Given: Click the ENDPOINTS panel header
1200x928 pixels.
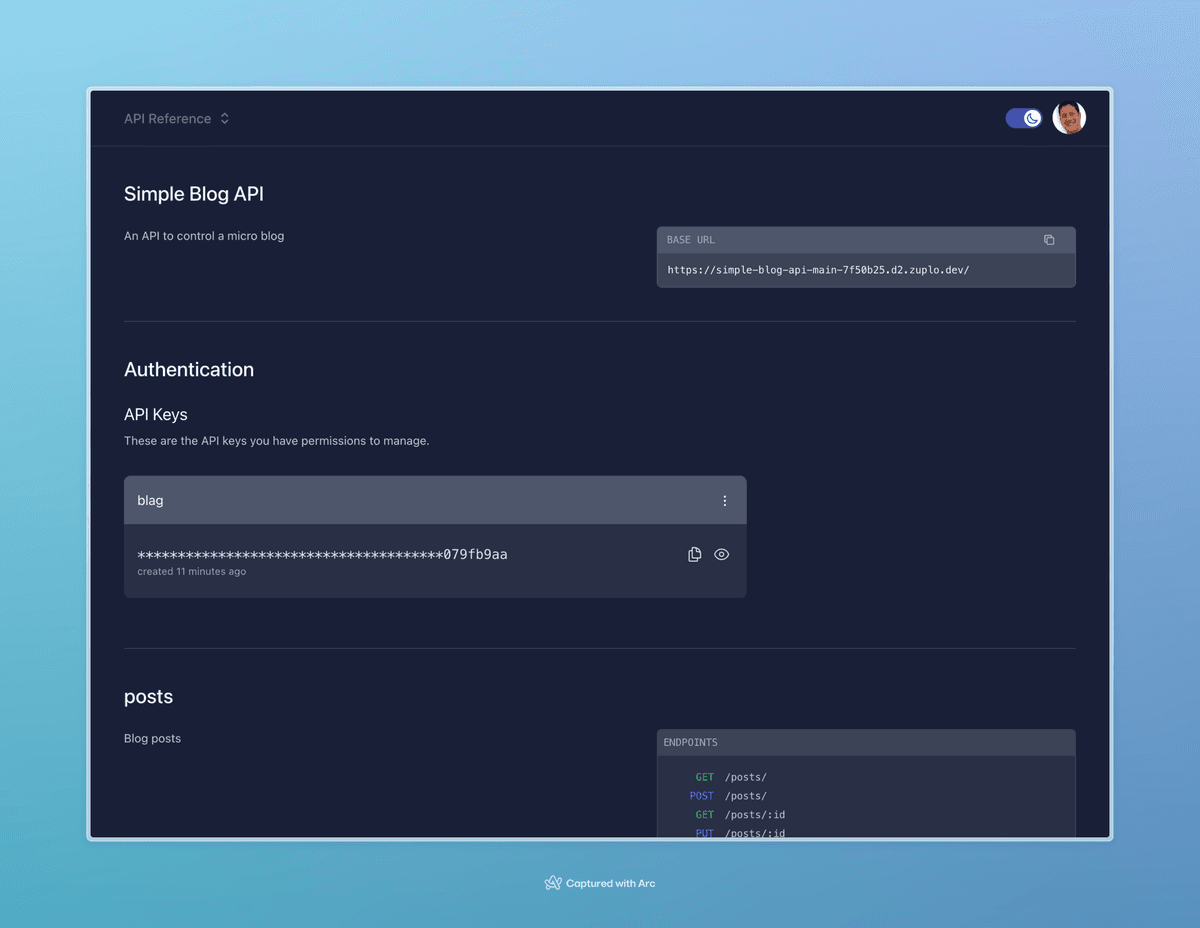Looking at the screenshot, I should (x=865, y=742).
